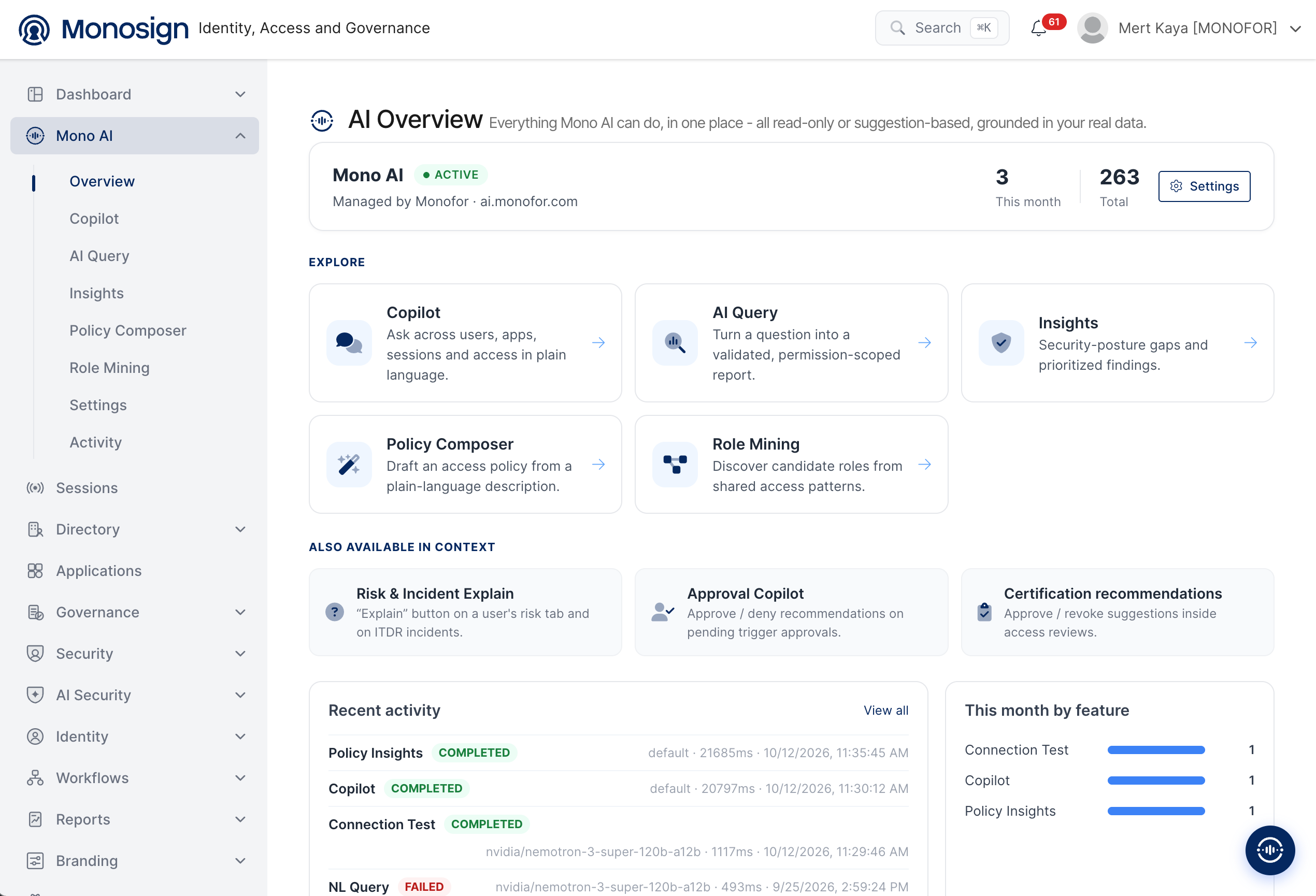Follow the Copilot card arrow
The height and width of the screenshot is (896, 1316).
(598, 343)
